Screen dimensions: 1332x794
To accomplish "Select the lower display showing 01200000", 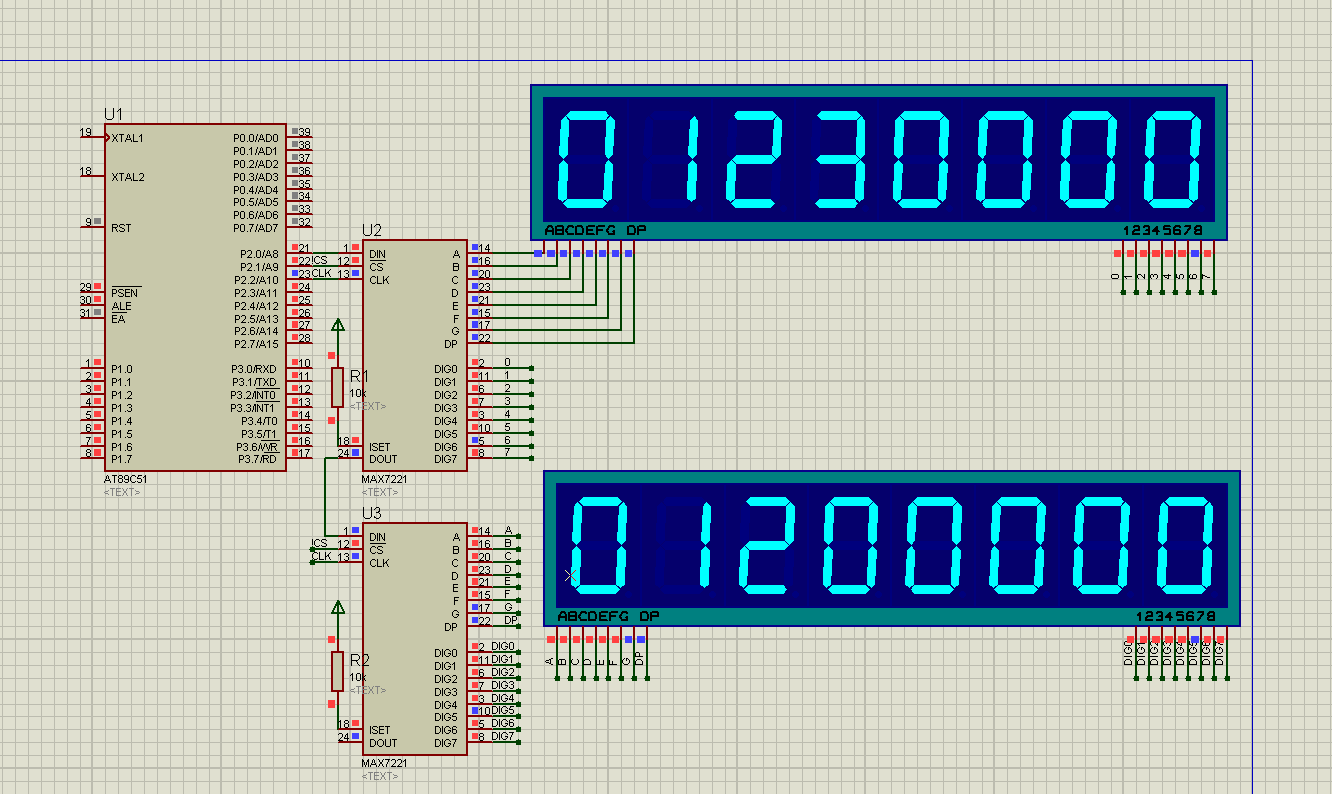I will click(x=892, y=549).
